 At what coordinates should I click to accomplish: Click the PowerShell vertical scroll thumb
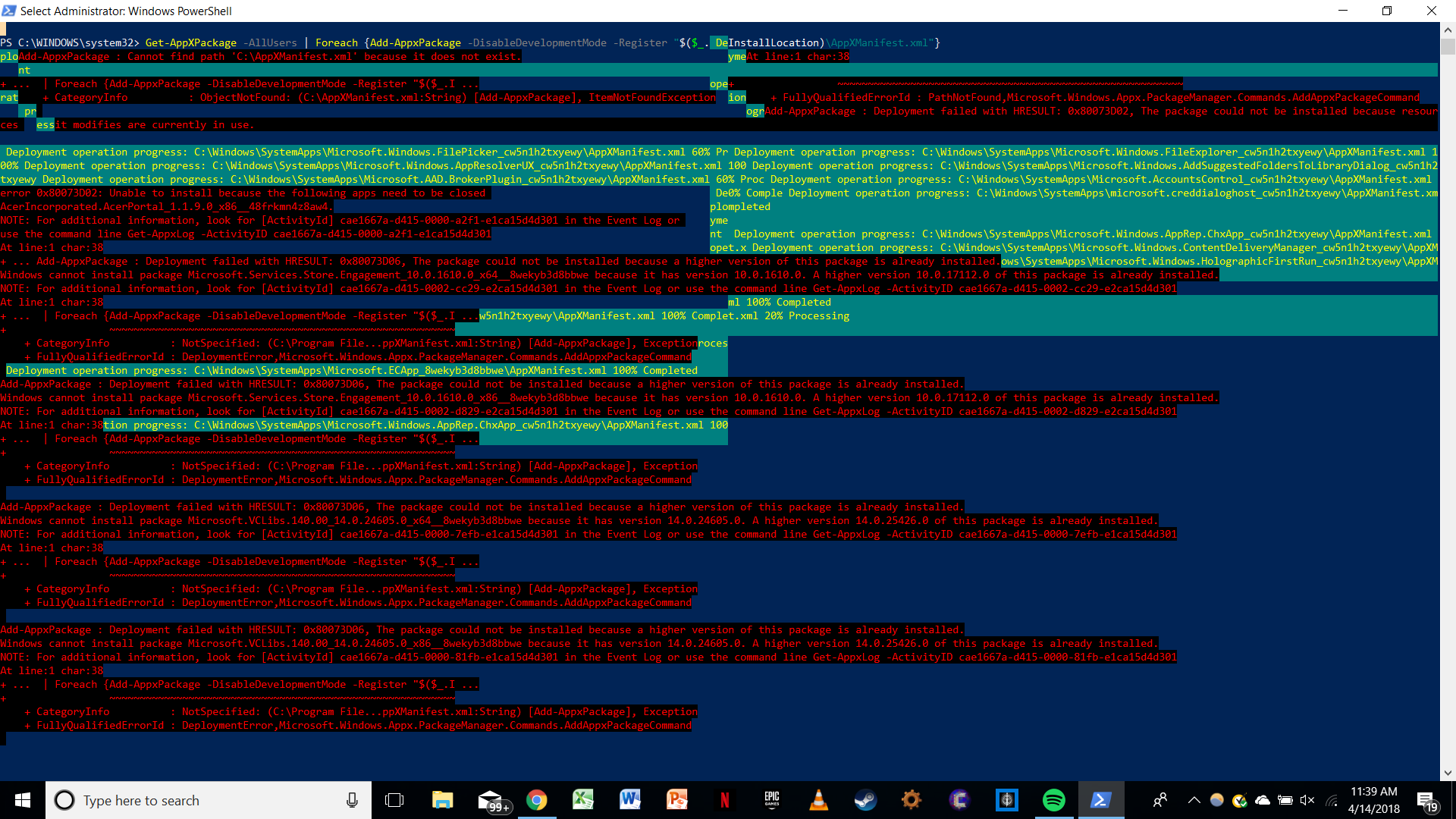(1448, 47)
